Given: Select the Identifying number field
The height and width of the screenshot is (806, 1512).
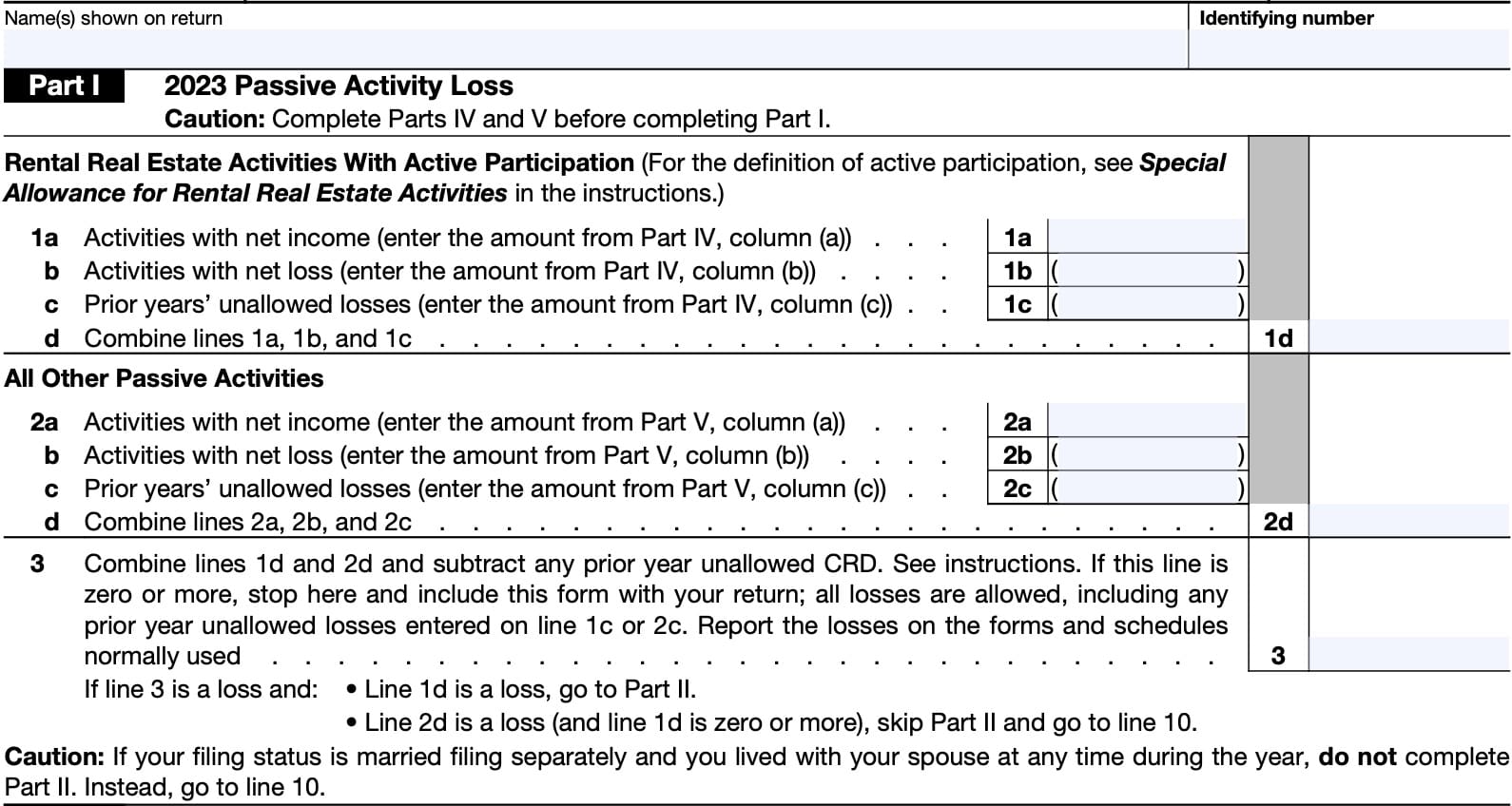Looking at the screenshot, I should point(1348,48).
